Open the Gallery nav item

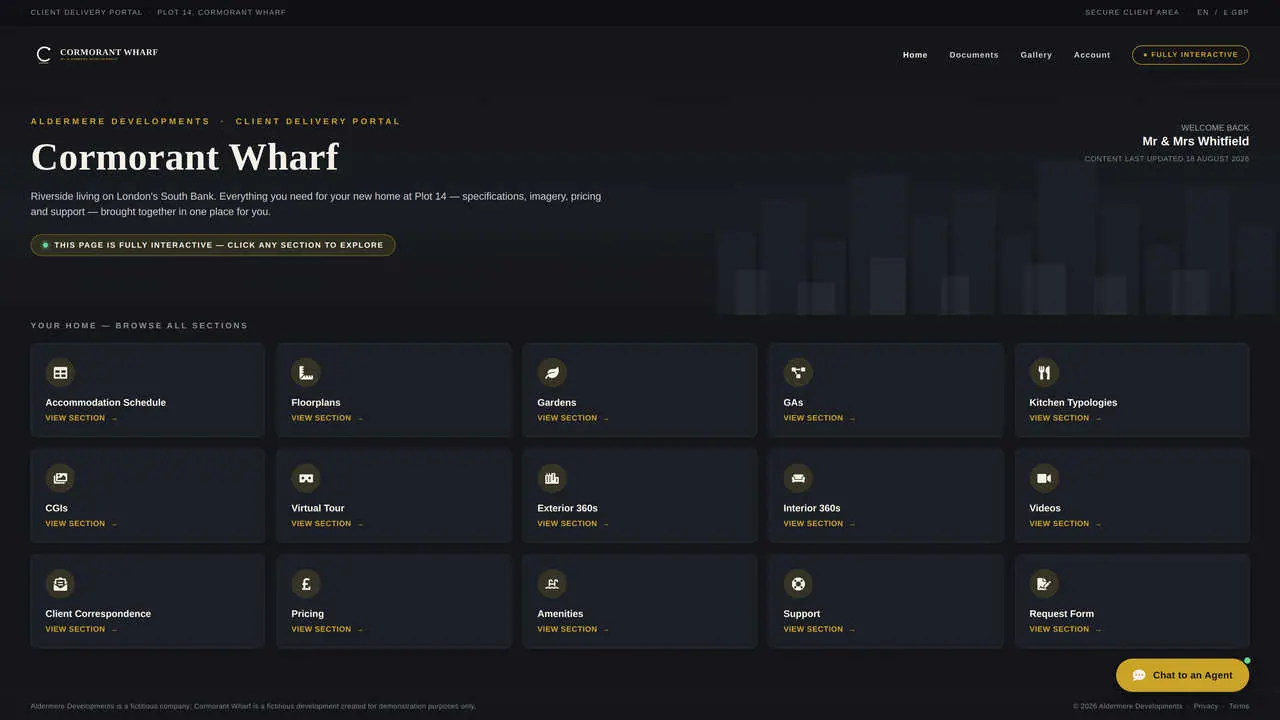click(x=1036, y=55)
